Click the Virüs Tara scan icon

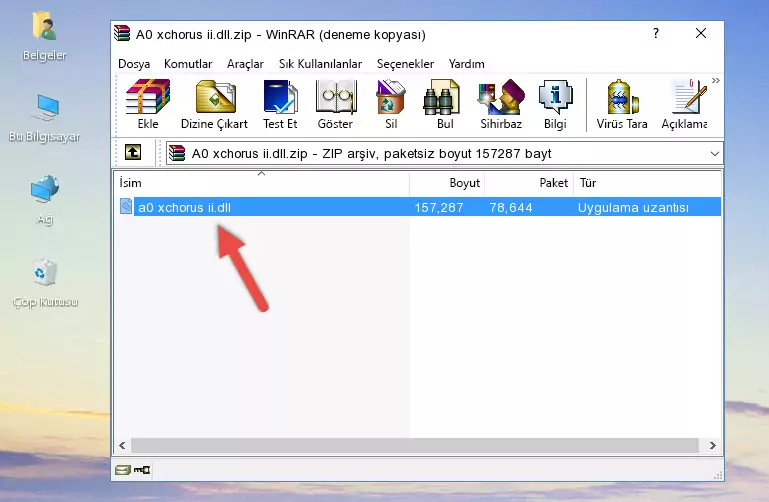[x=622, y=104]
